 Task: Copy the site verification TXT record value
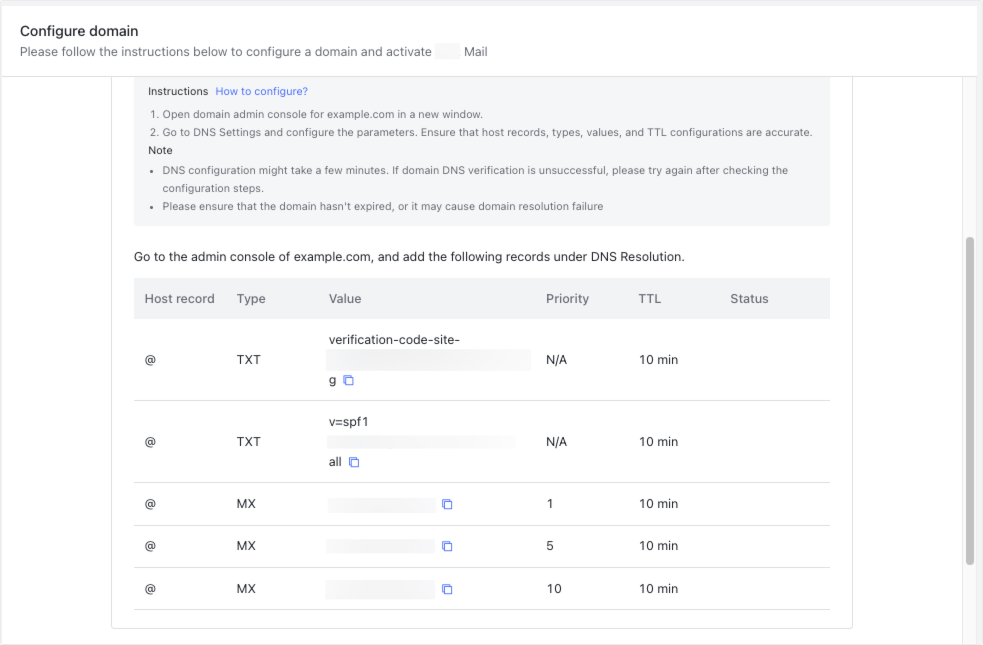tap(347, 379)
